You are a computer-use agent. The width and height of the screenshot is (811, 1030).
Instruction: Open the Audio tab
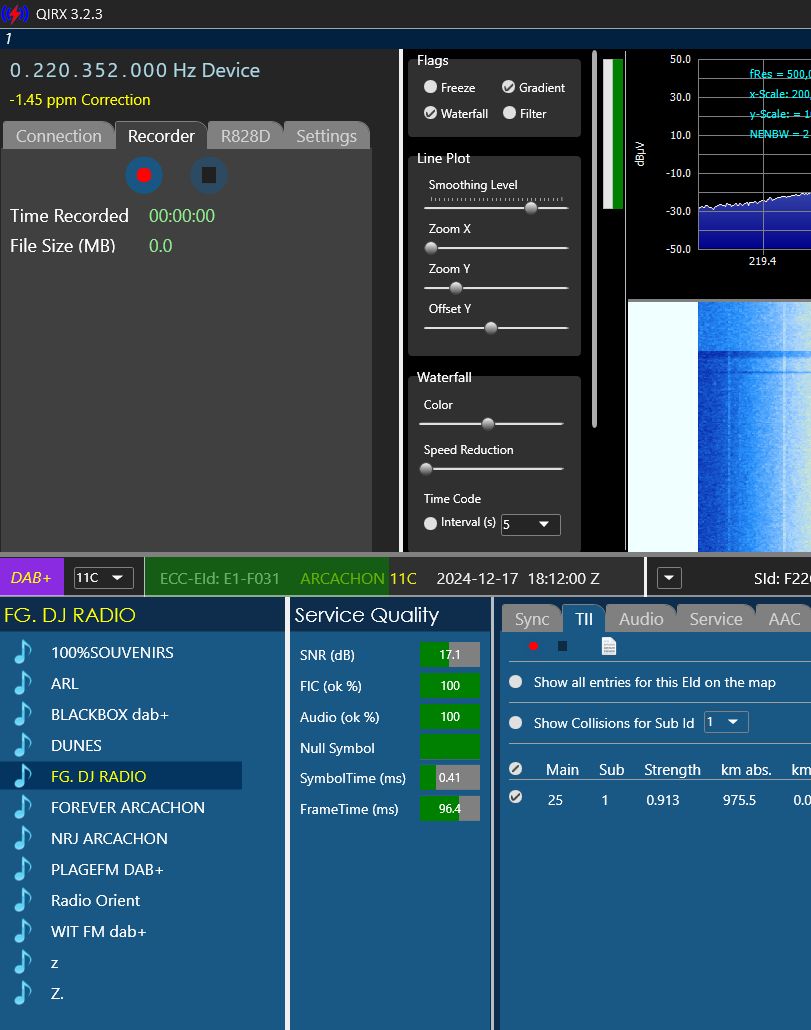coord(641,619)
